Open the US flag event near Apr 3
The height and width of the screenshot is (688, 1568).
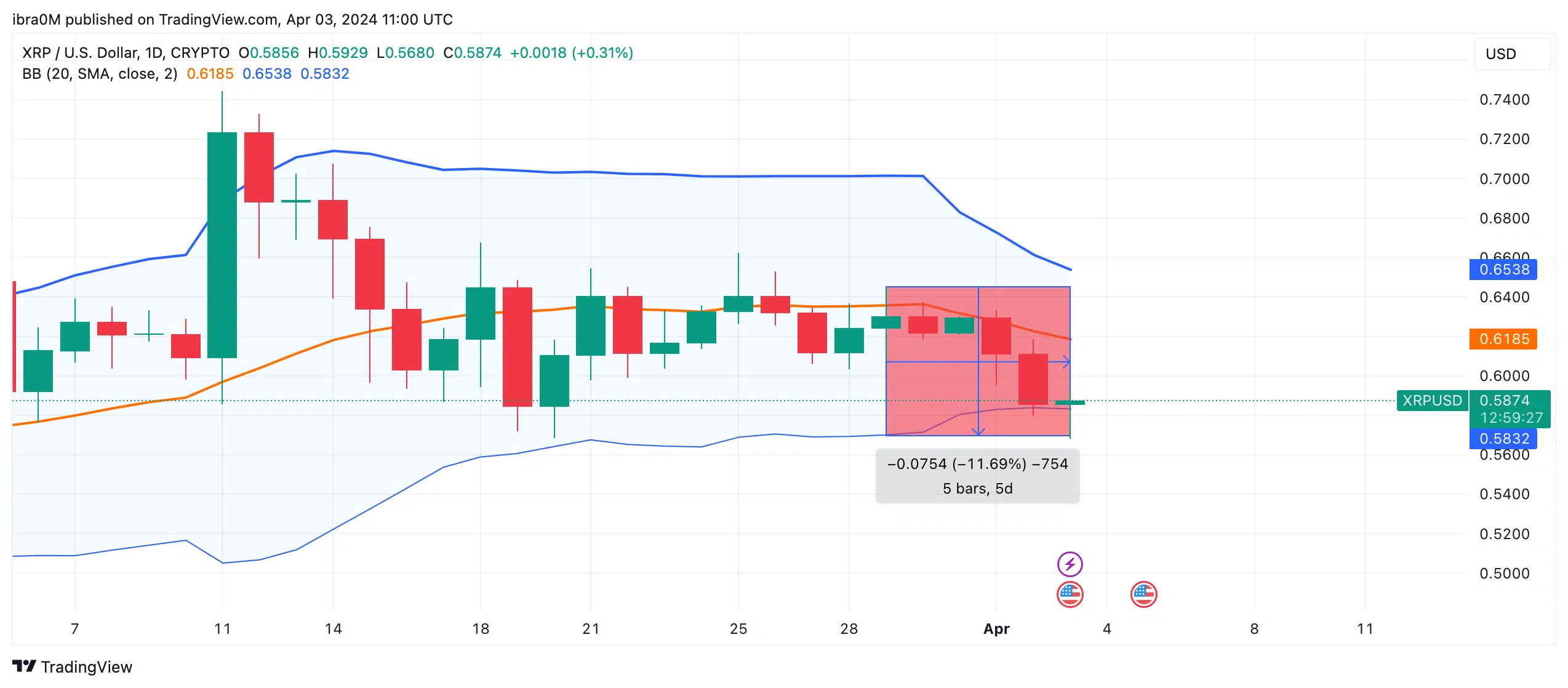(1070, 594)
